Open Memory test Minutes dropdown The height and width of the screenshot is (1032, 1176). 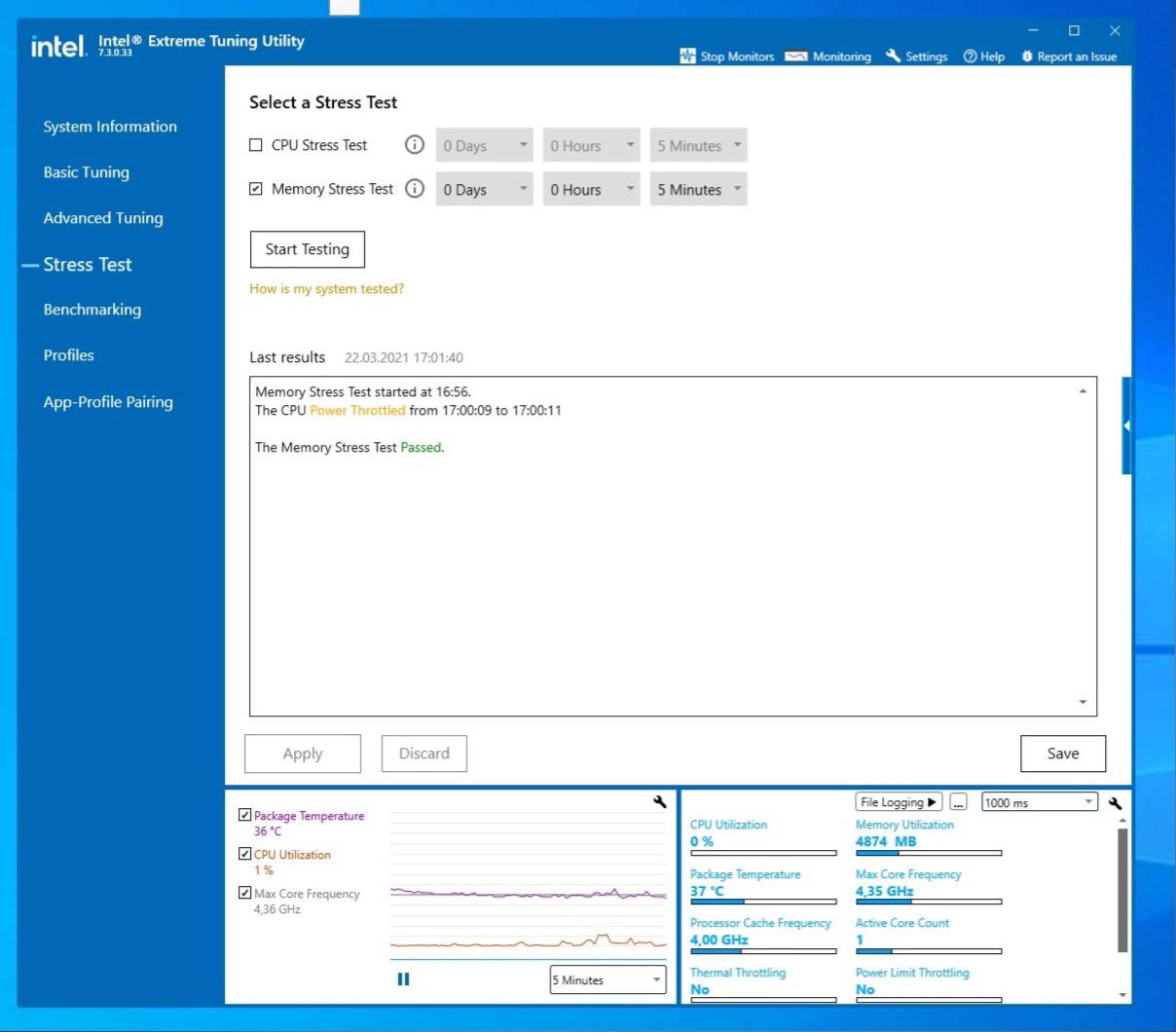pyautogui.click(x=698, y=190)
